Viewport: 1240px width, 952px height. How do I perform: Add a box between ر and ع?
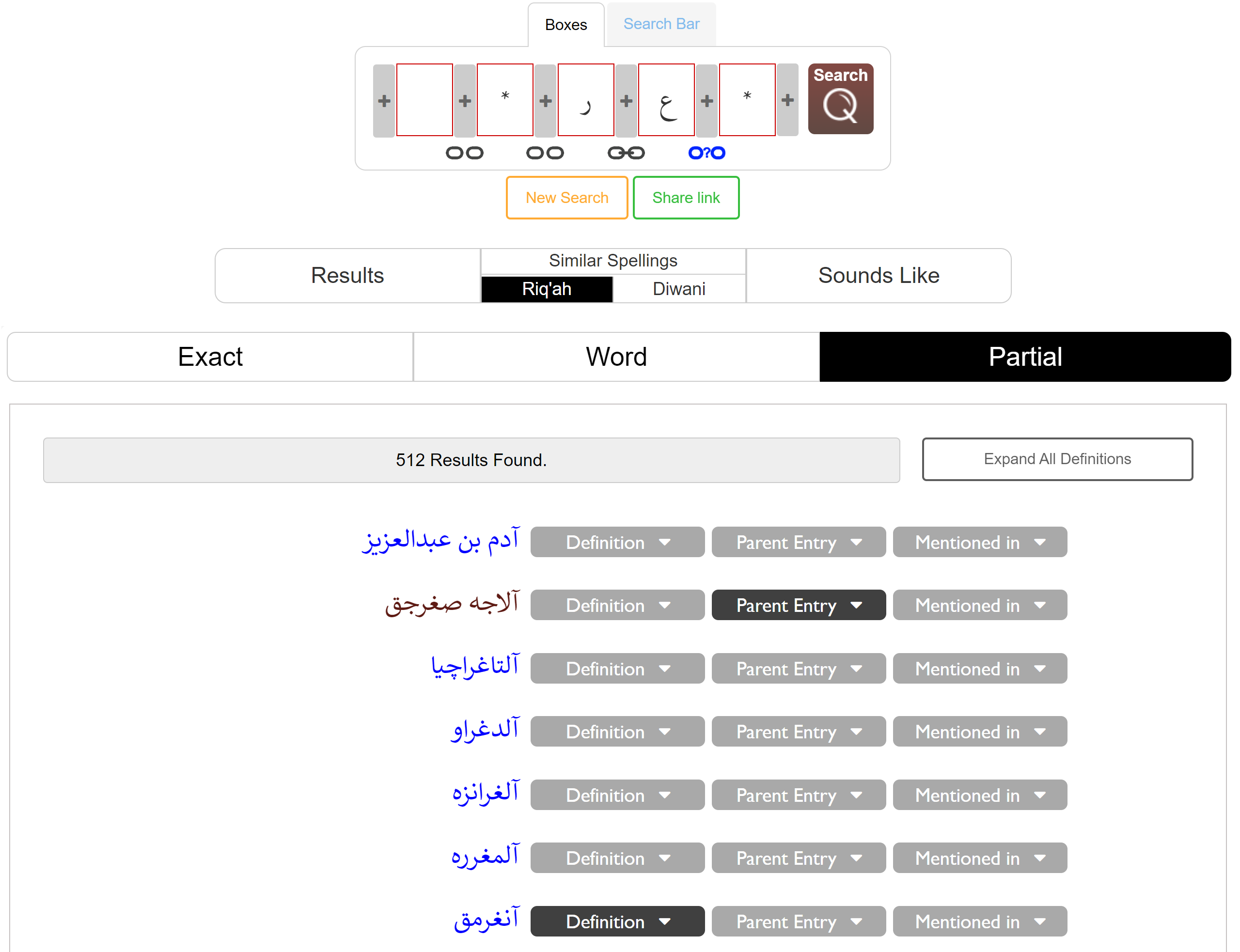click(x=626, y=101)
